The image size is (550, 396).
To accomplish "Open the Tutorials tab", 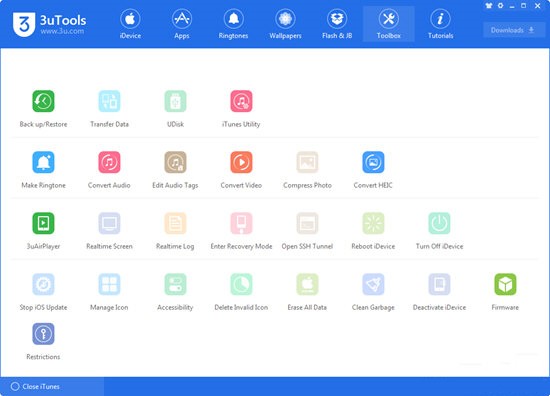I will [440, 24].
